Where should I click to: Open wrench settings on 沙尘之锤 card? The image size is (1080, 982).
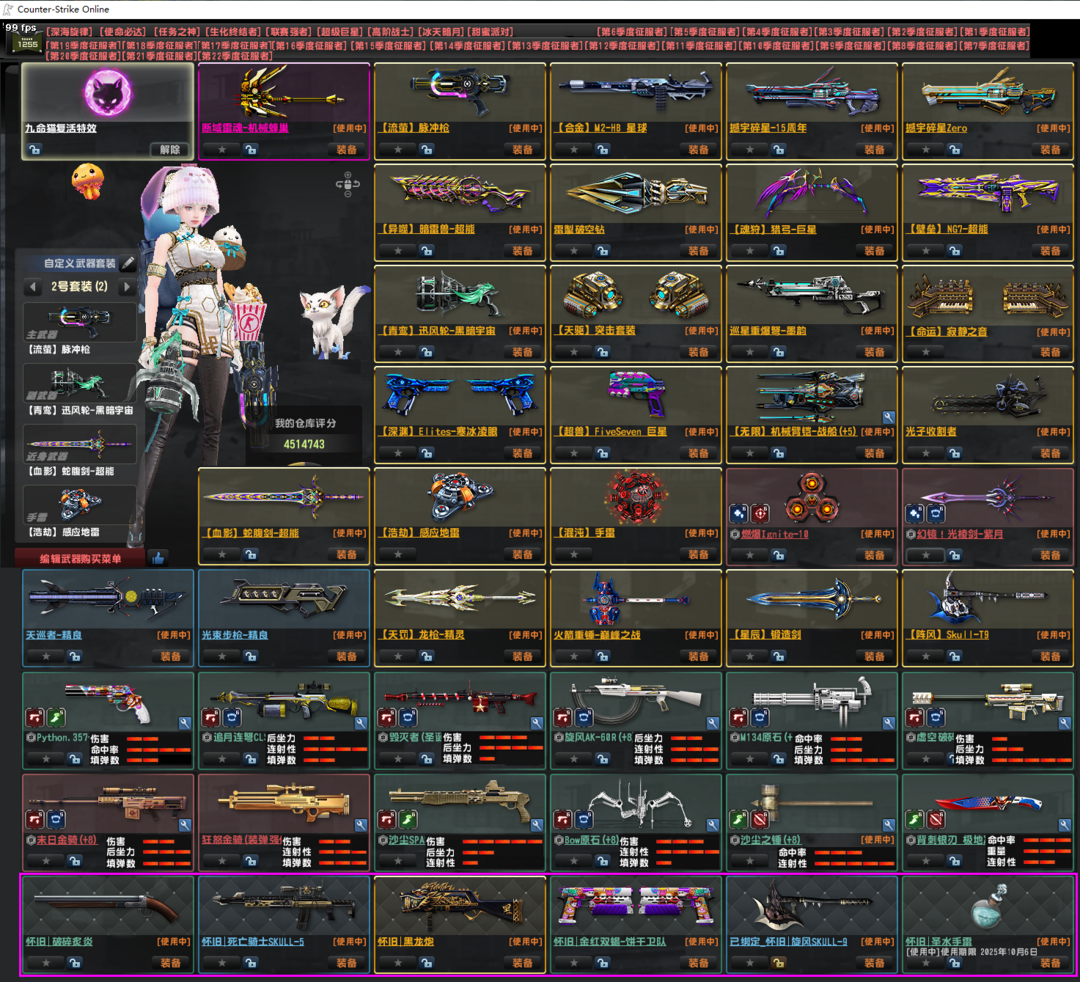(x=889, y=825)
